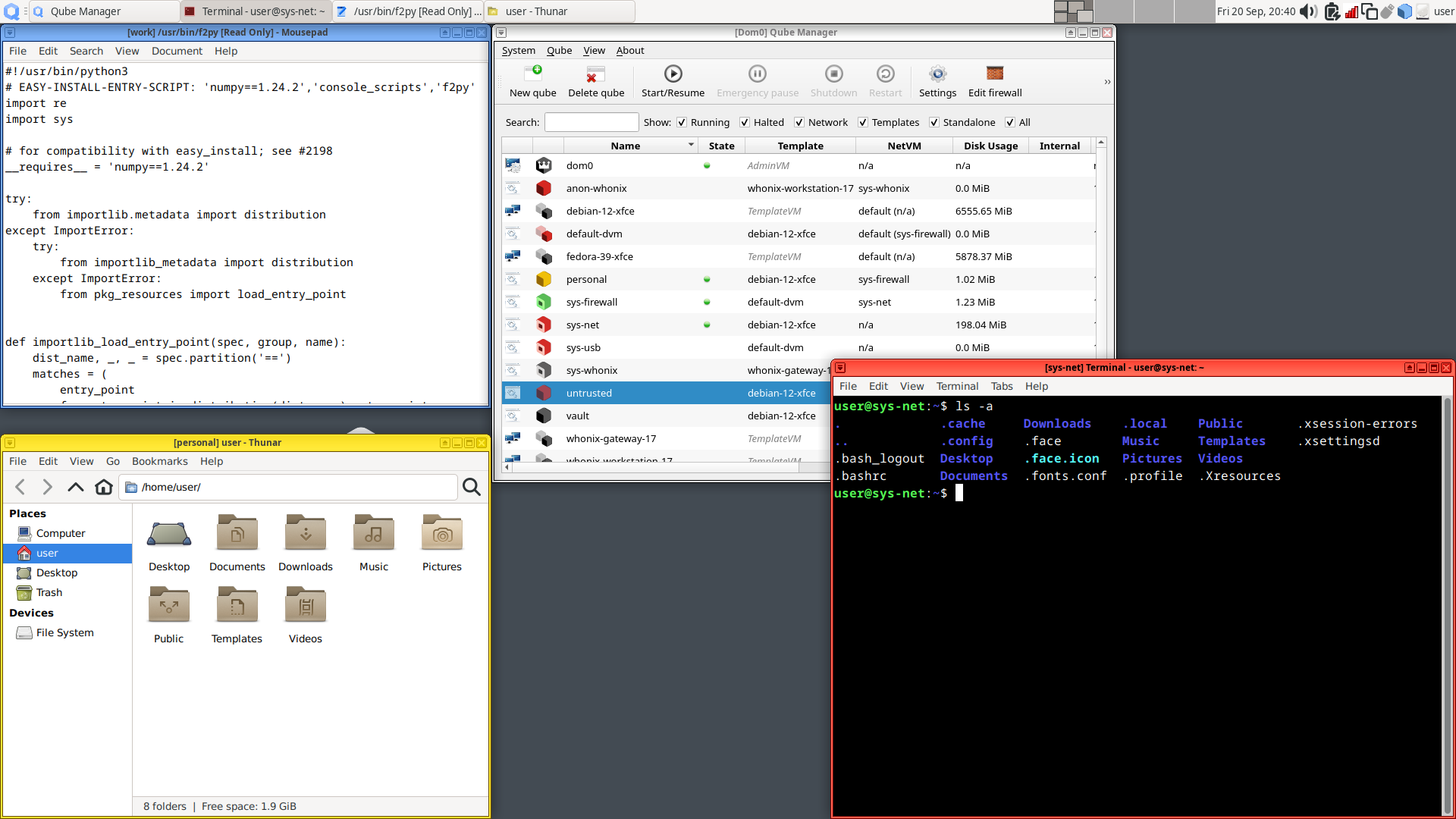Click the Qube Manager search field
The image size is (1456, 819).
pyautogui.click(x=591, y=122)
